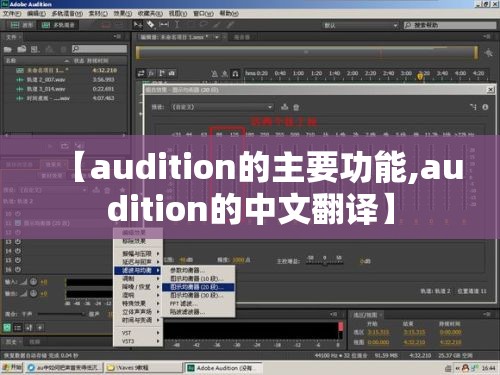Image resolution: width=500 pixels, height=375 pixels.
Task: Open the 文件(F) menu
Action: [x=12, y=14]
